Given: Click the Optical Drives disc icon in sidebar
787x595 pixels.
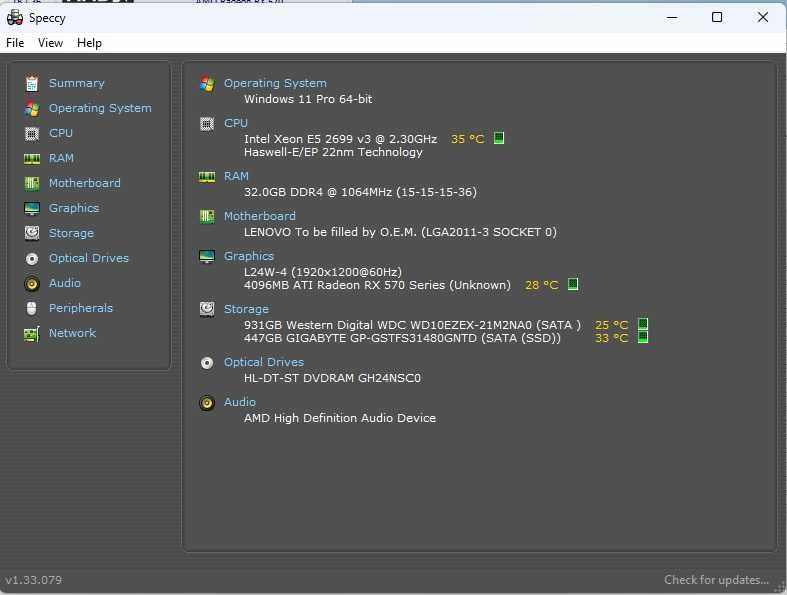Looking at the screenshot, I should coord(32,259).
